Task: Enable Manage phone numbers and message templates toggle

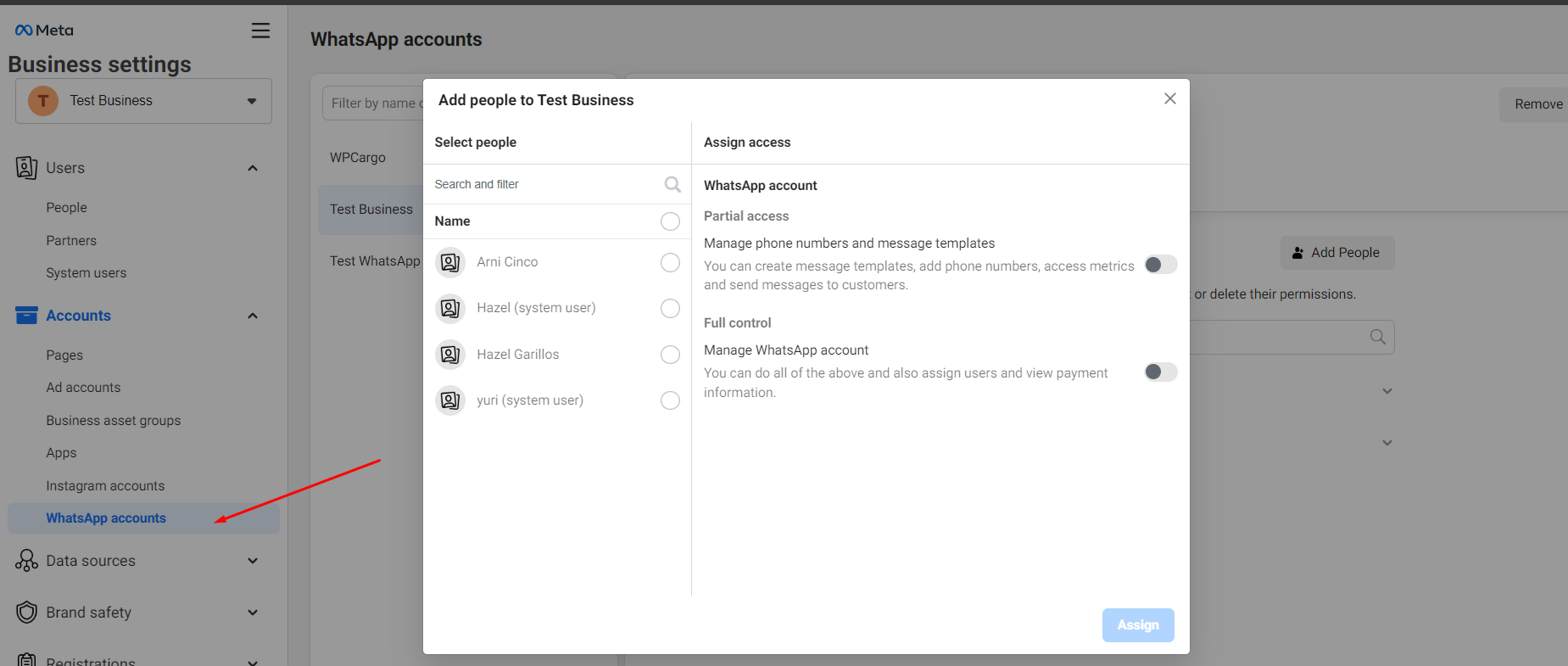Action: point(1160,265)
